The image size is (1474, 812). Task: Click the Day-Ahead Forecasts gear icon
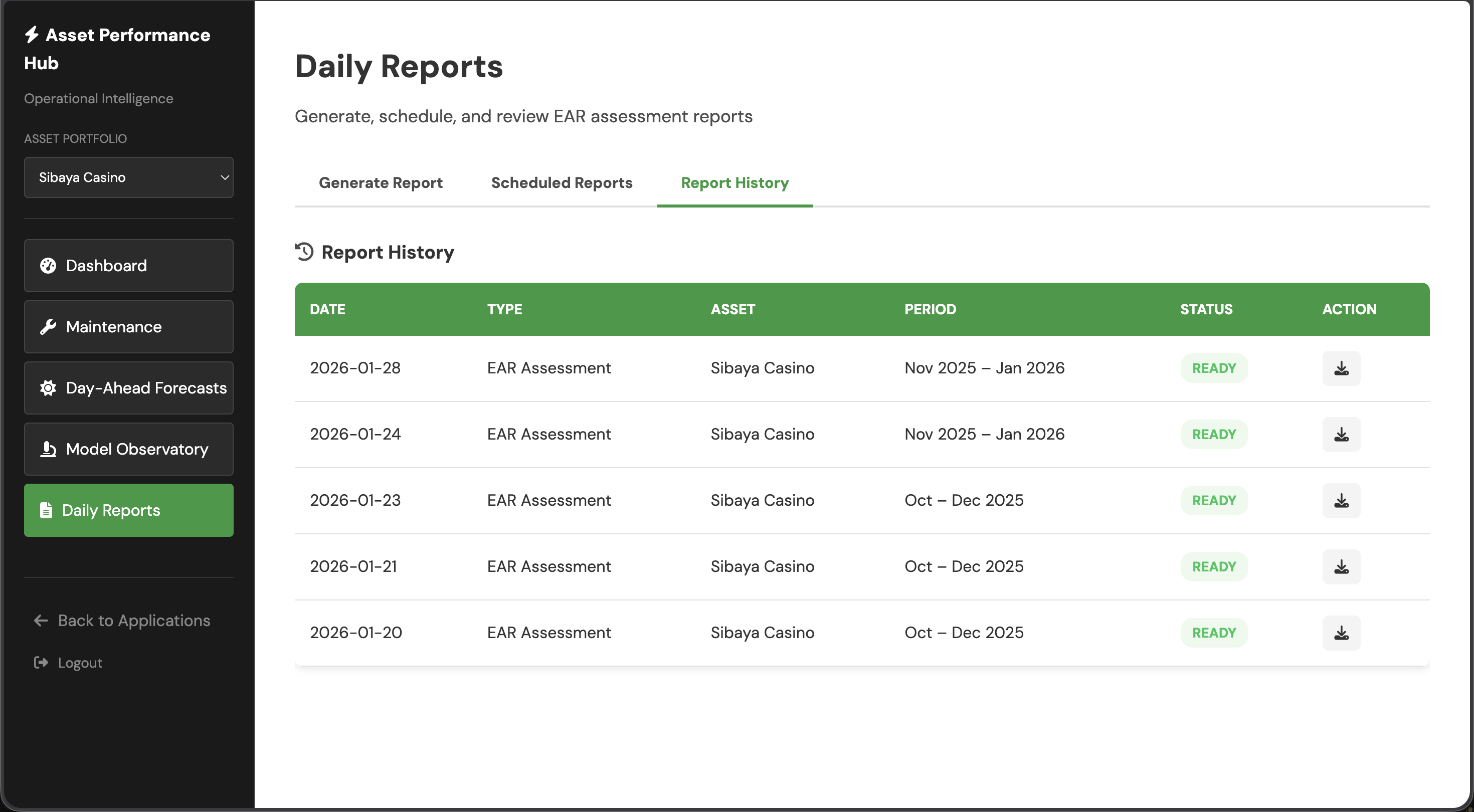pos(48,388)
